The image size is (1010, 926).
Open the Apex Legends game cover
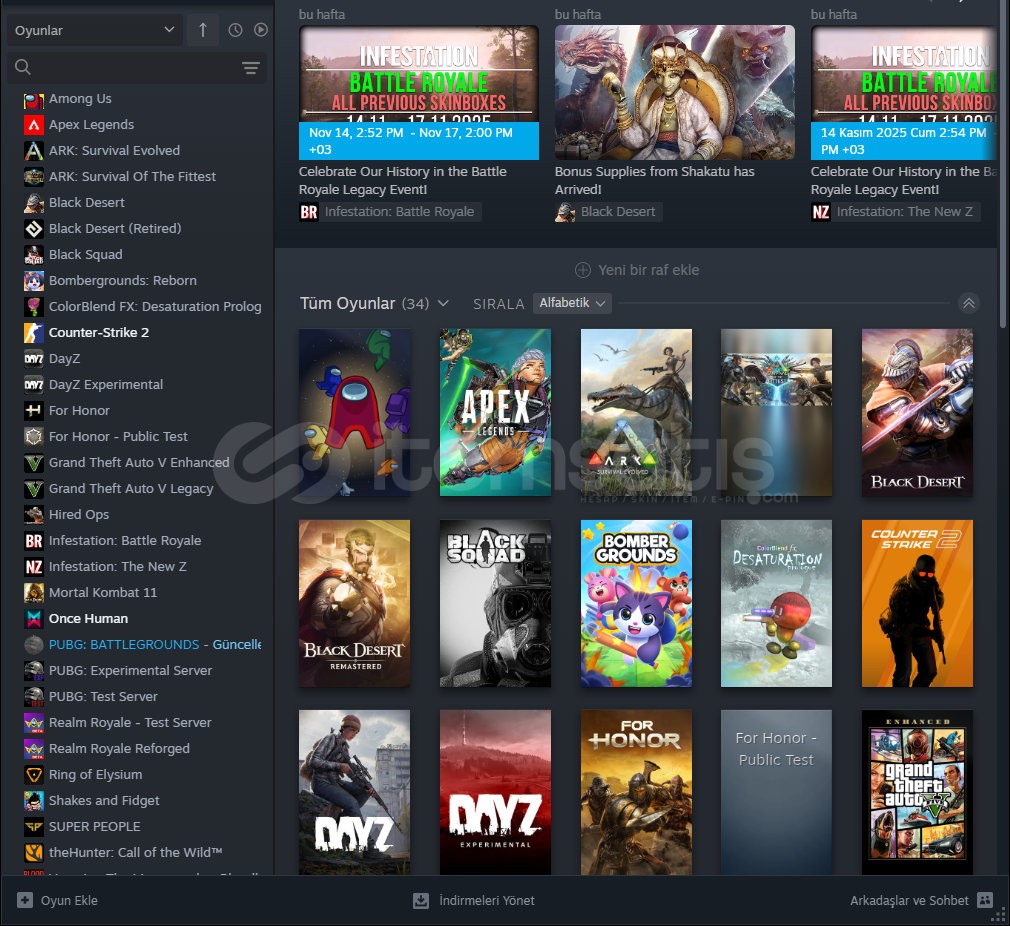click(495, 413)
